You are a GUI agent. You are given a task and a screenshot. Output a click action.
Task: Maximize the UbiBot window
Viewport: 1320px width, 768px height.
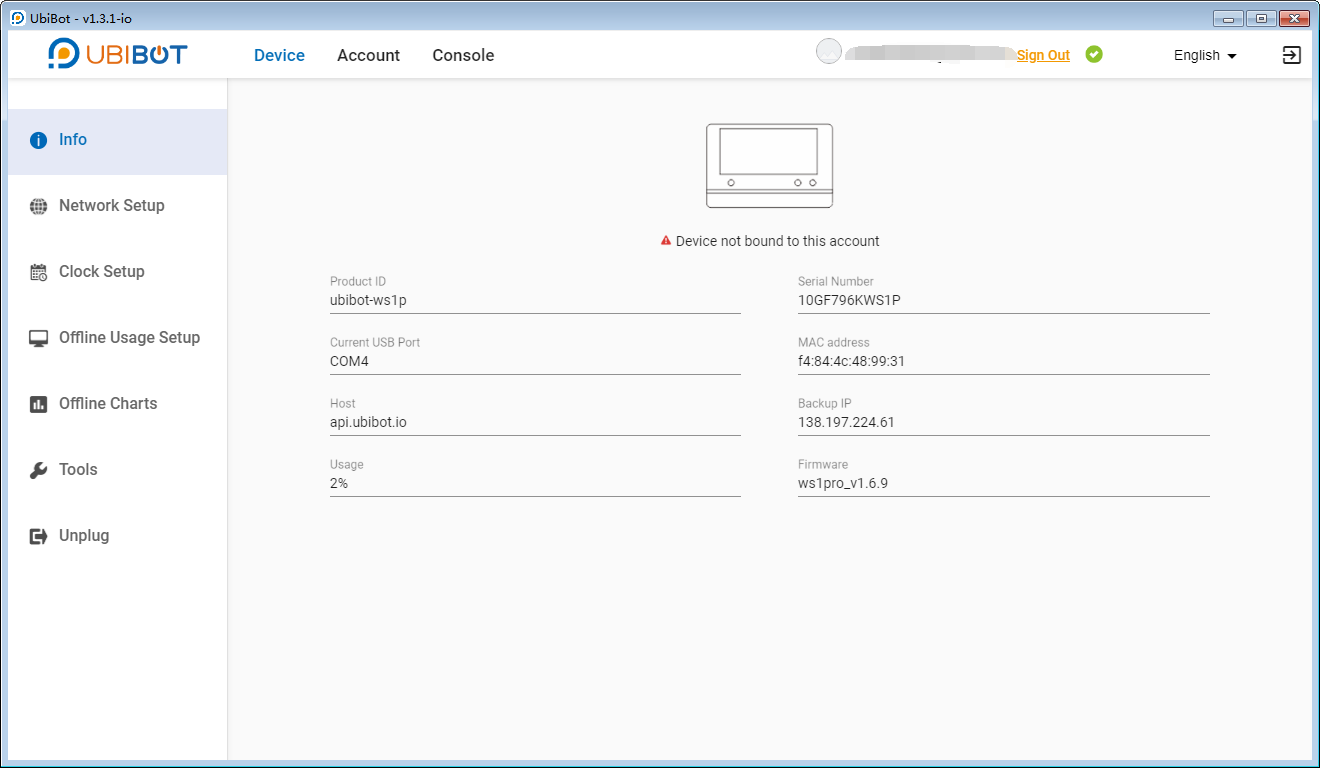(1261, 18)
